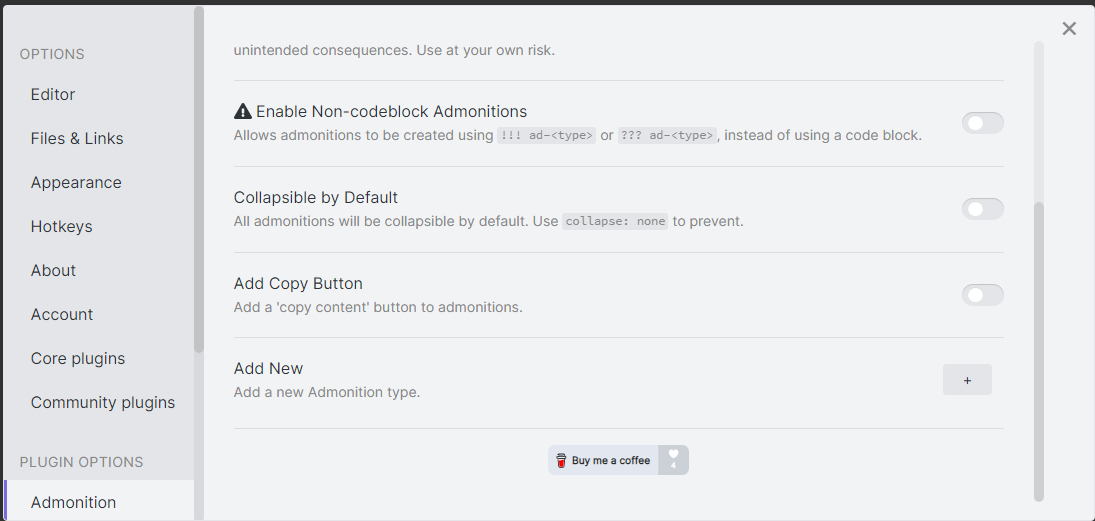This screenshot has height=521, width=1095.
Task: Switch to Core plugins settings
Action: 78,359
